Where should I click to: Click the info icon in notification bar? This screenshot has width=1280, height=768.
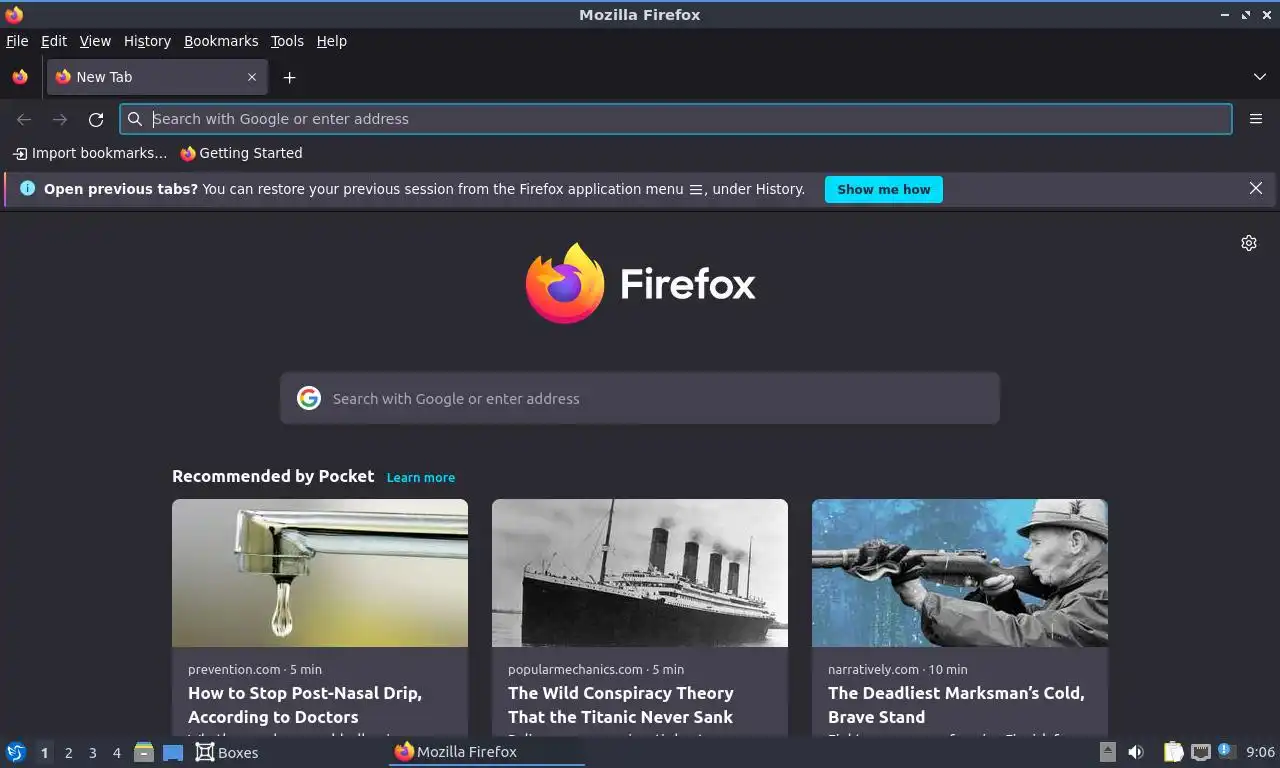pyautogui.click(x=27, y=188)
